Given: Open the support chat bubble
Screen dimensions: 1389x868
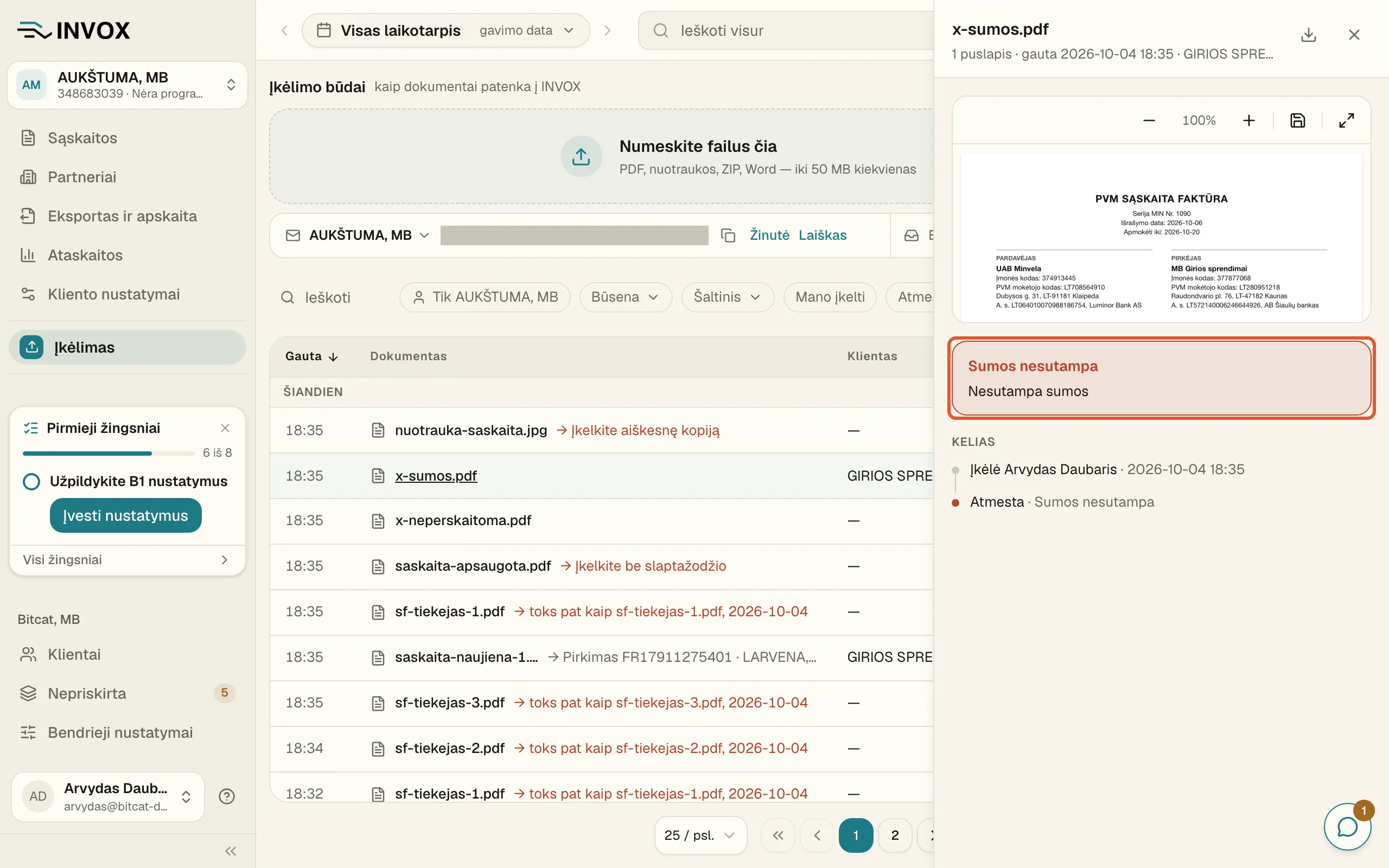Looking at the screenshot, I should [1347, 827].
